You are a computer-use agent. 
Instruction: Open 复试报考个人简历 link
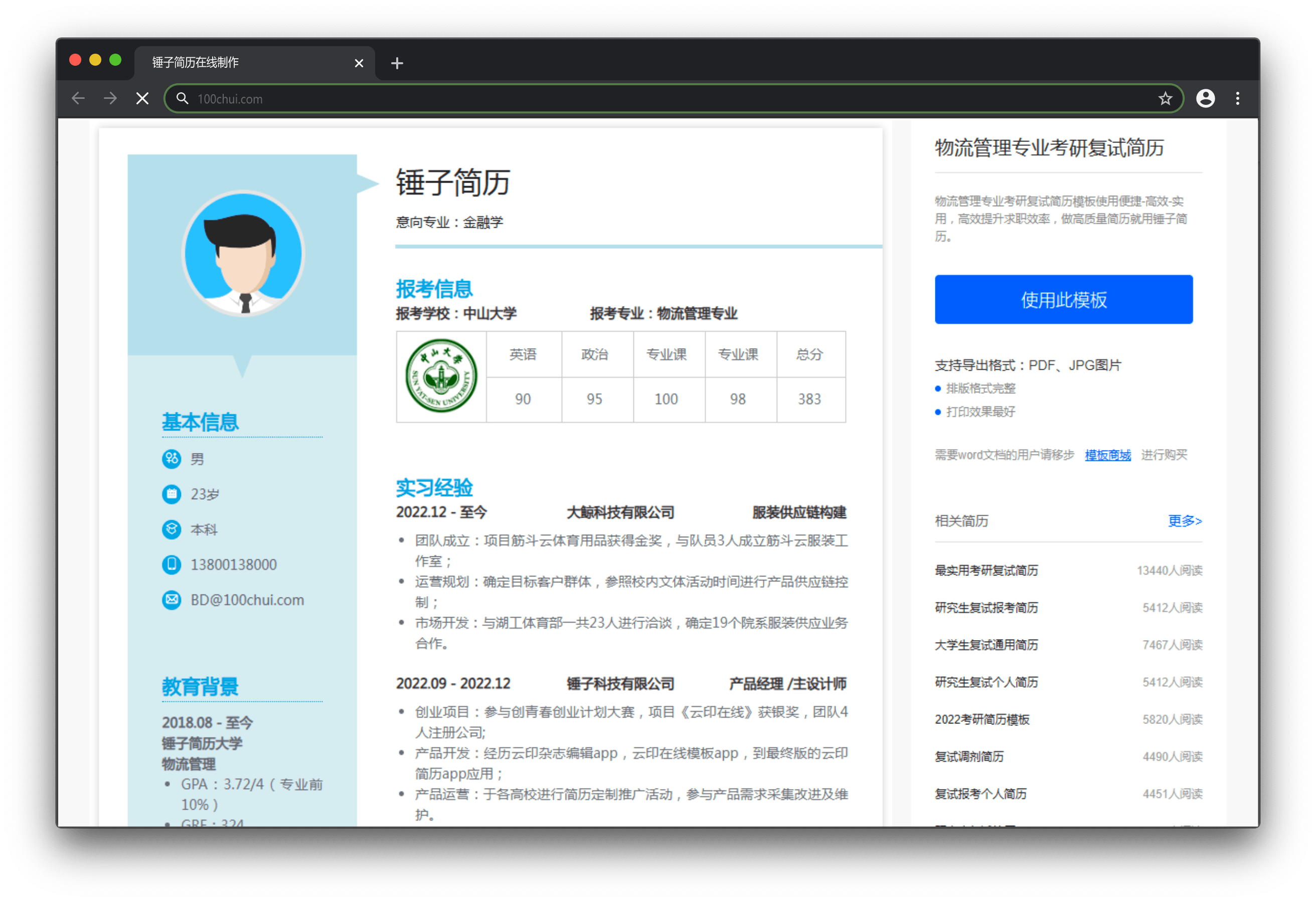pos(981,794)
